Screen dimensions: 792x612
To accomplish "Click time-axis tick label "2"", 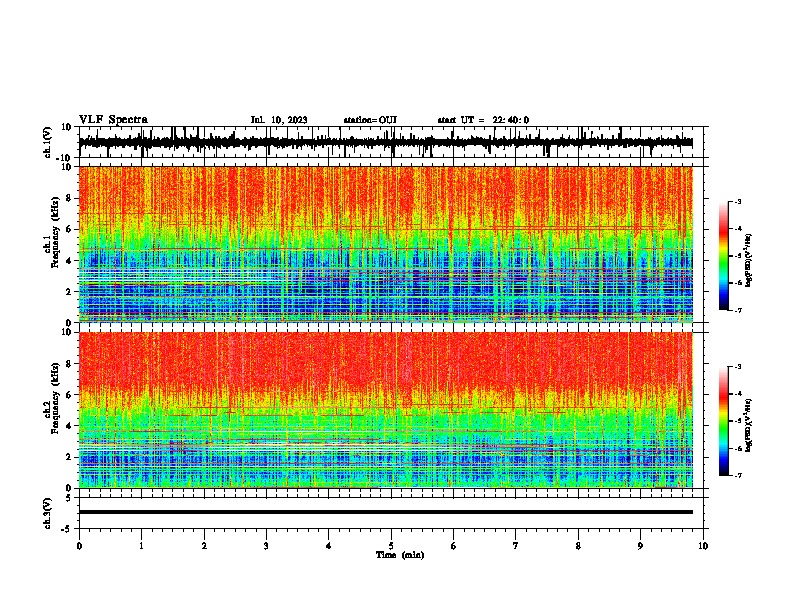I will coord(204,546).
